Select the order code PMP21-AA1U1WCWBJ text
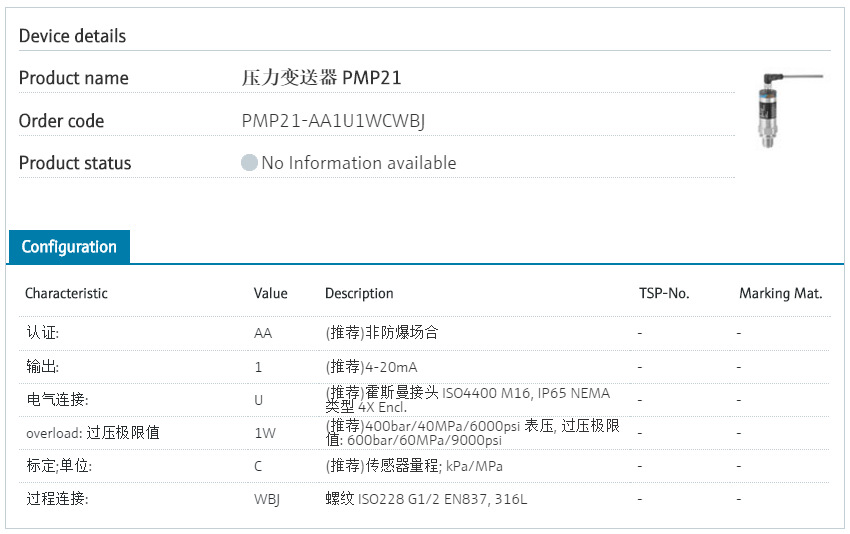Screen dimensions: 850x534 pos(333,121)
